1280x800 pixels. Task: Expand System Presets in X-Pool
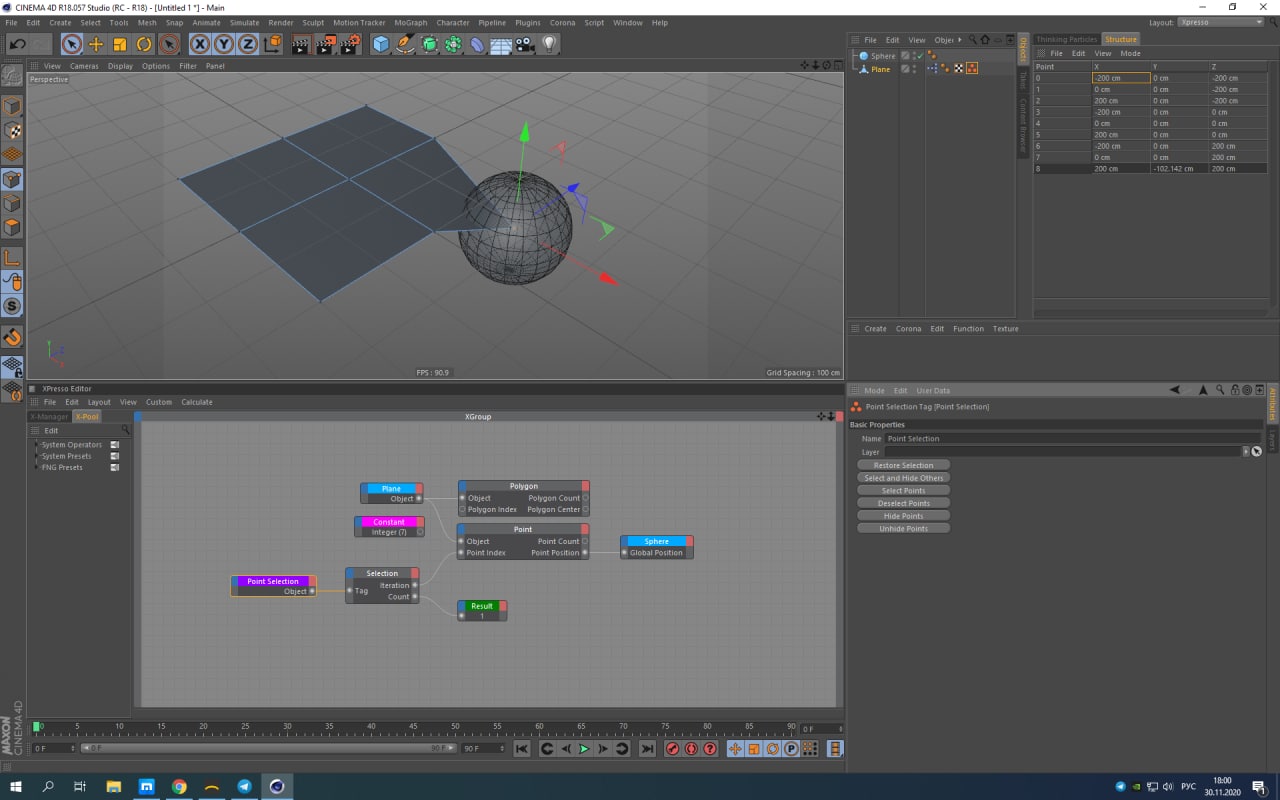pyautogui.click(x=36, y=456)
